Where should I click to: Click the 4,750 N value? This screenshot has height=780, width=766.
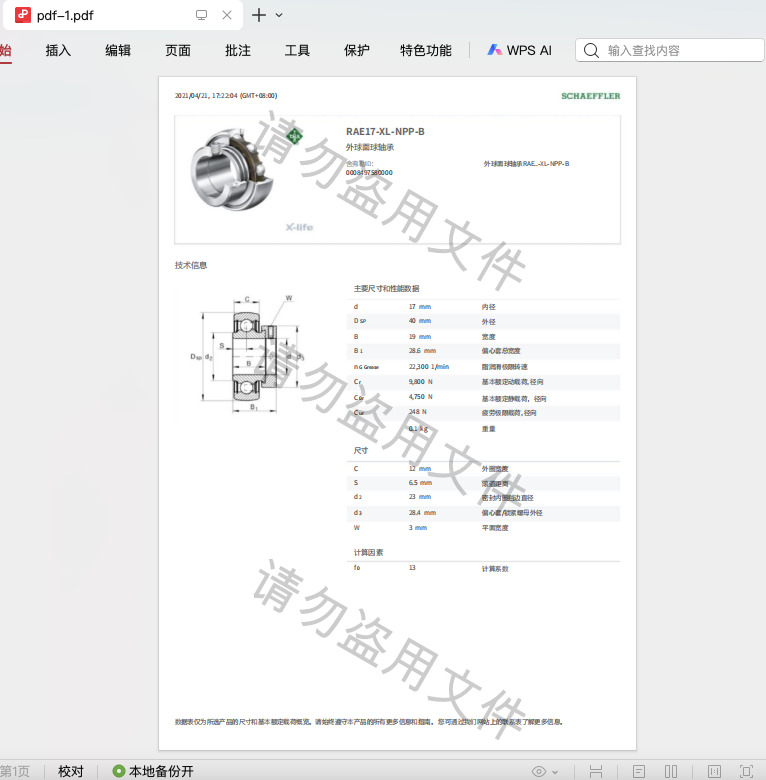click(420, 396)
